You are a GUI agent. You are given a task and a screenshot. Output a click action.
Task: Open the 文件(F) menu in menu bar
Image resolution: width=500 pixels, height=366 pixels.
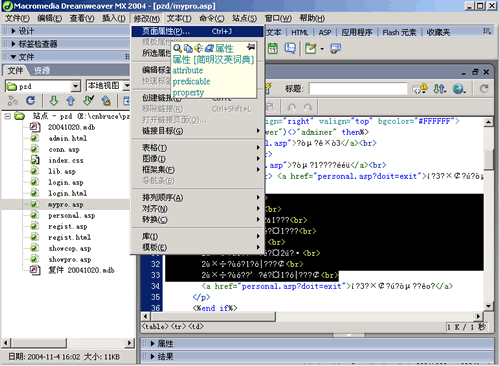(17, 18)
